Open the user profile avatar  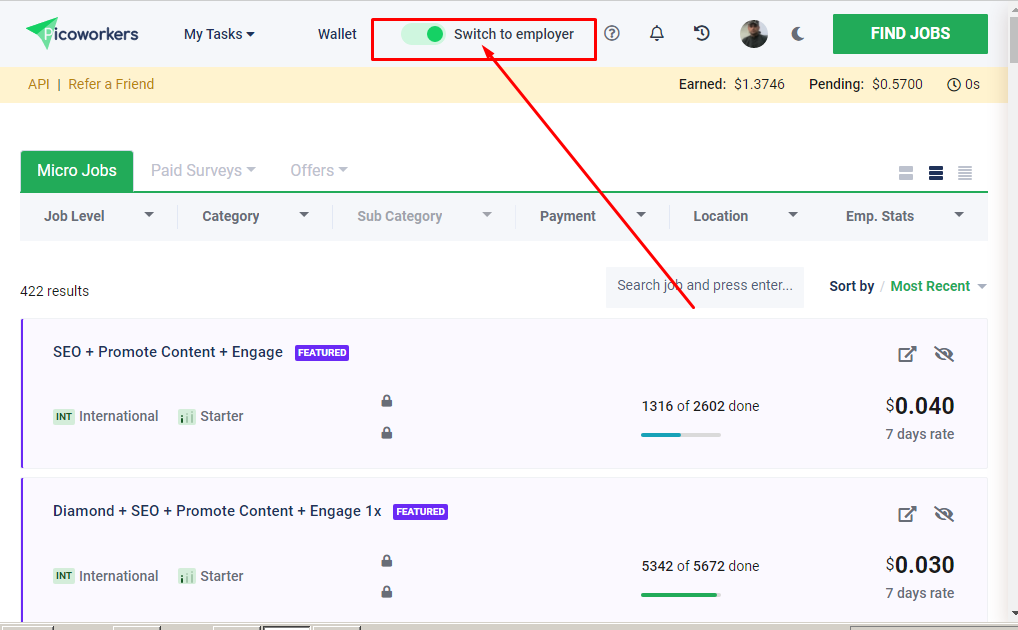(x=754, y=34)
